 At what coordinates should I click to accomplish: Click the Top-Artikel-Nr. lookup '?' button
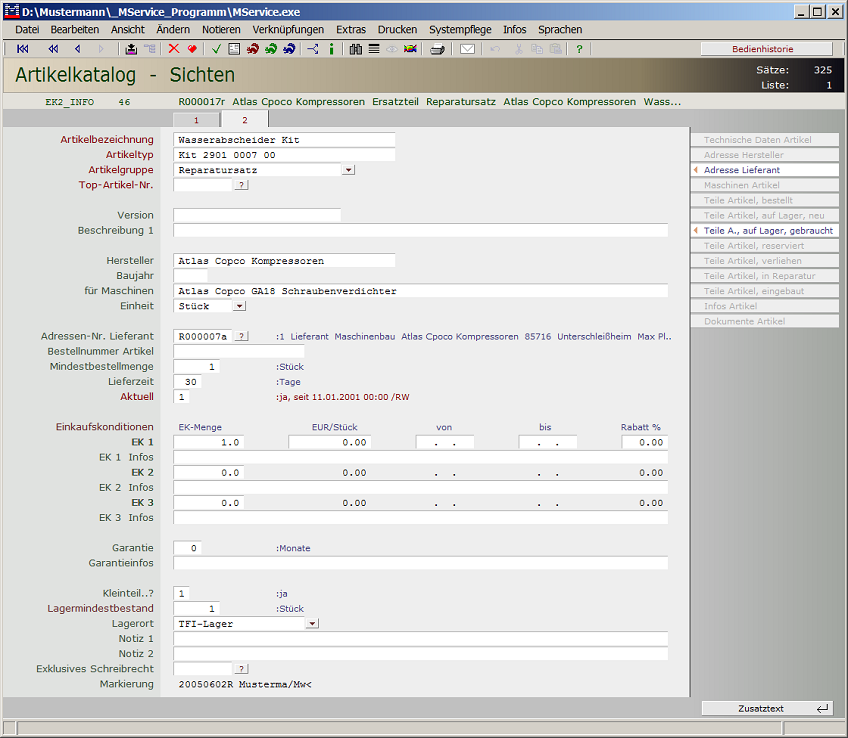(241, 185)
